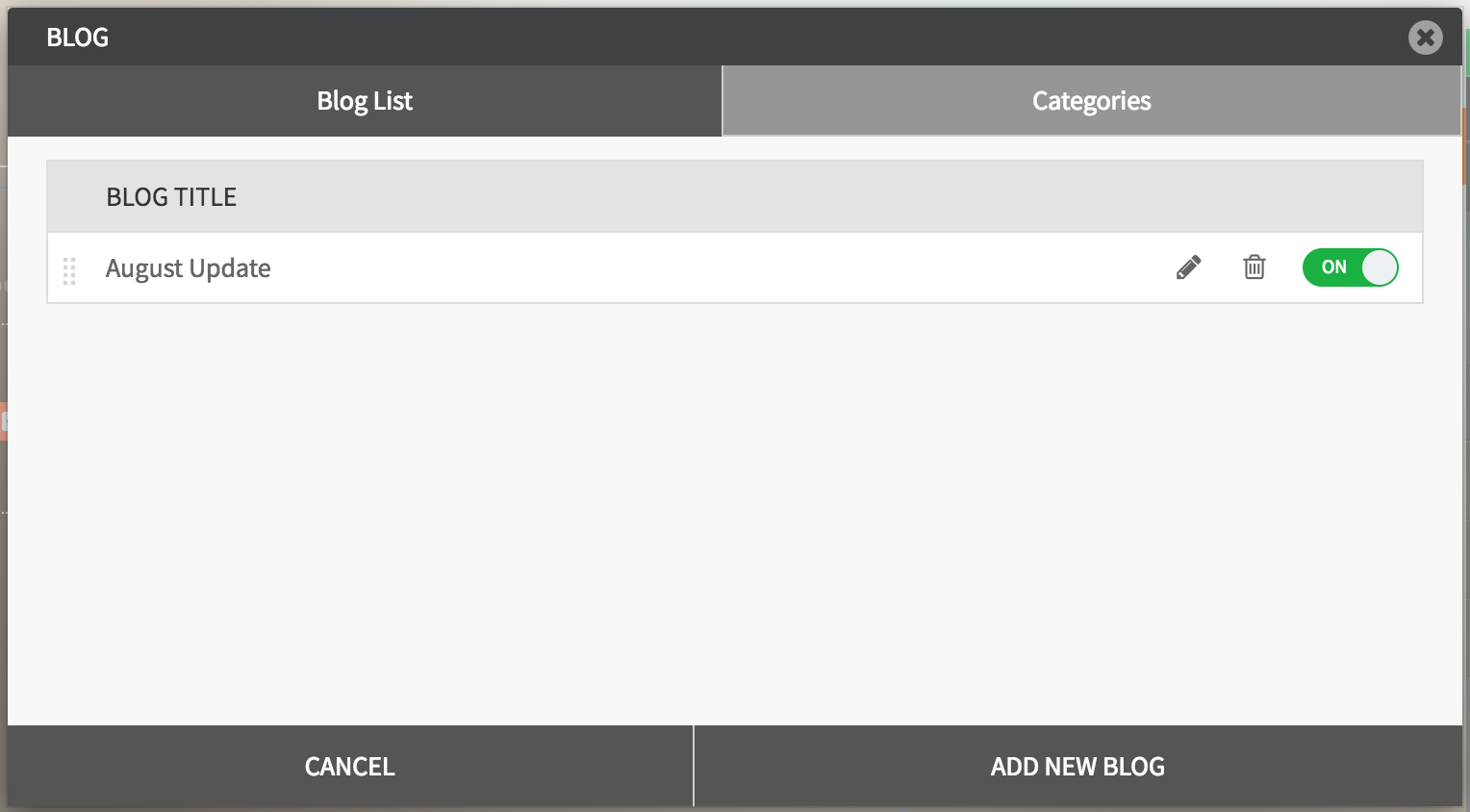Switch to the Categories tab

pos(1091,101)
